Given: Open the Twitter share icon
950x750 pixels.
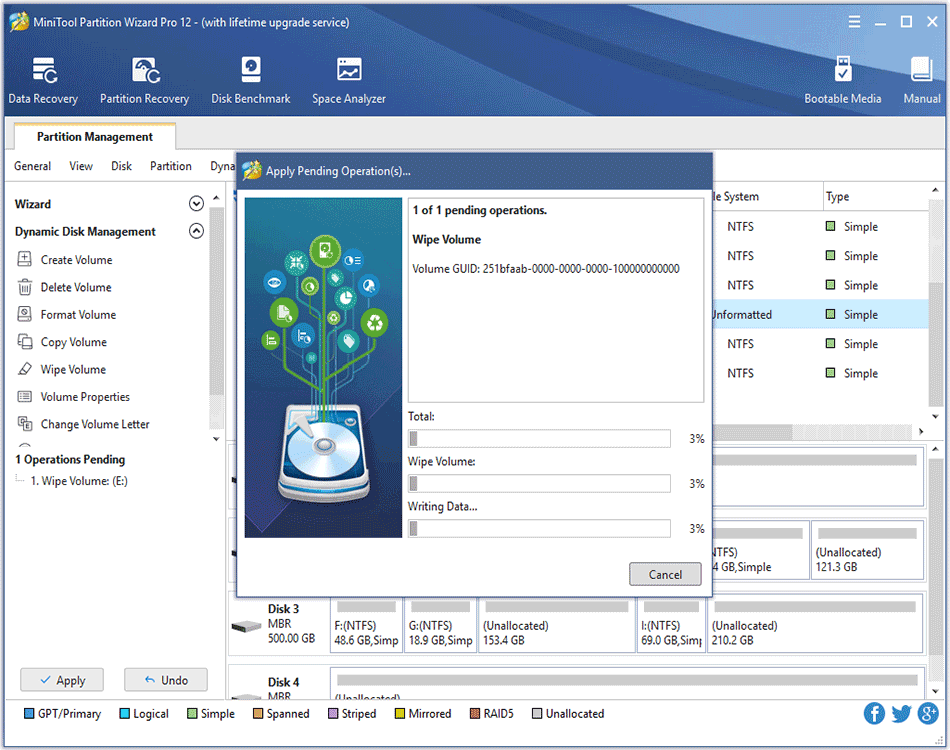Looking at the screenshot, I should click(x=901, y=713).
